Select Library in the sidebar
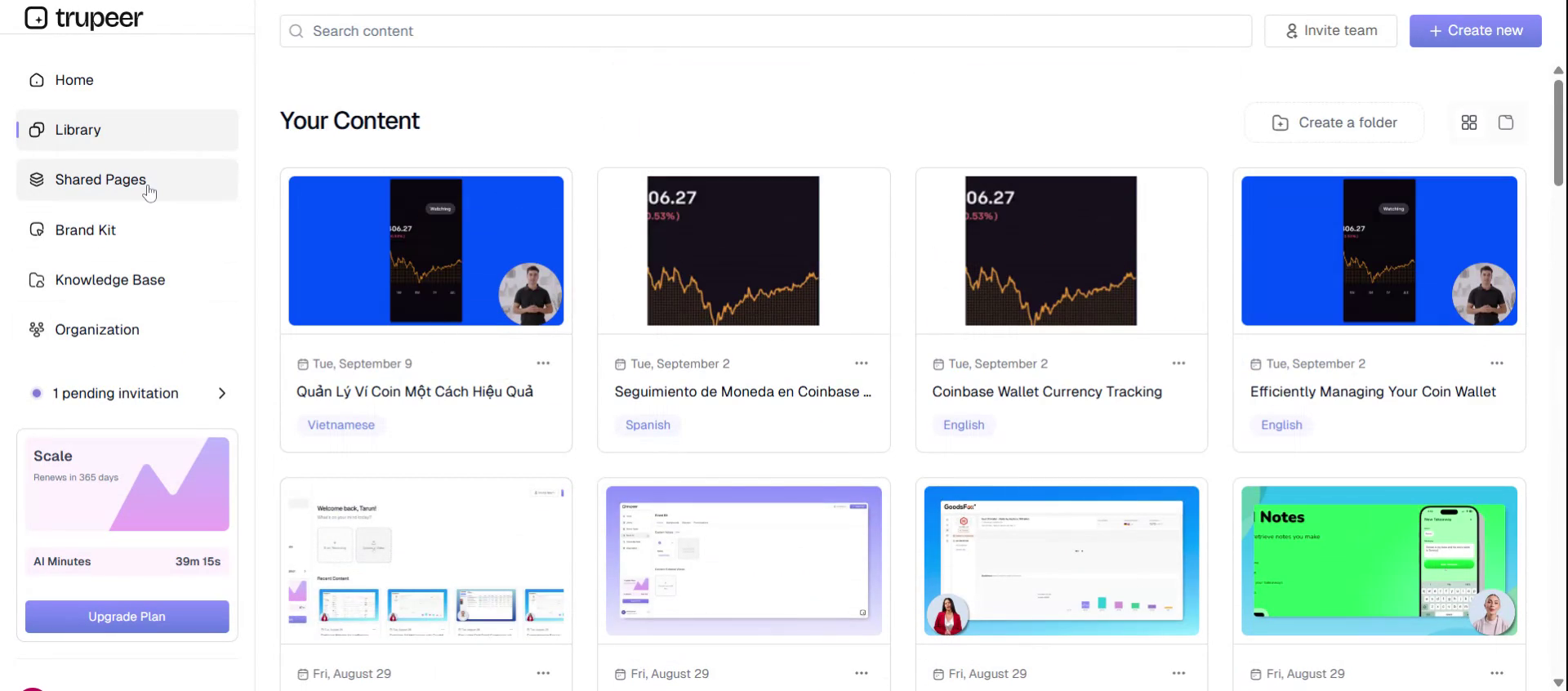This screenshot has width=1568, height=691. pyautogui.click(x=127, y=130)
